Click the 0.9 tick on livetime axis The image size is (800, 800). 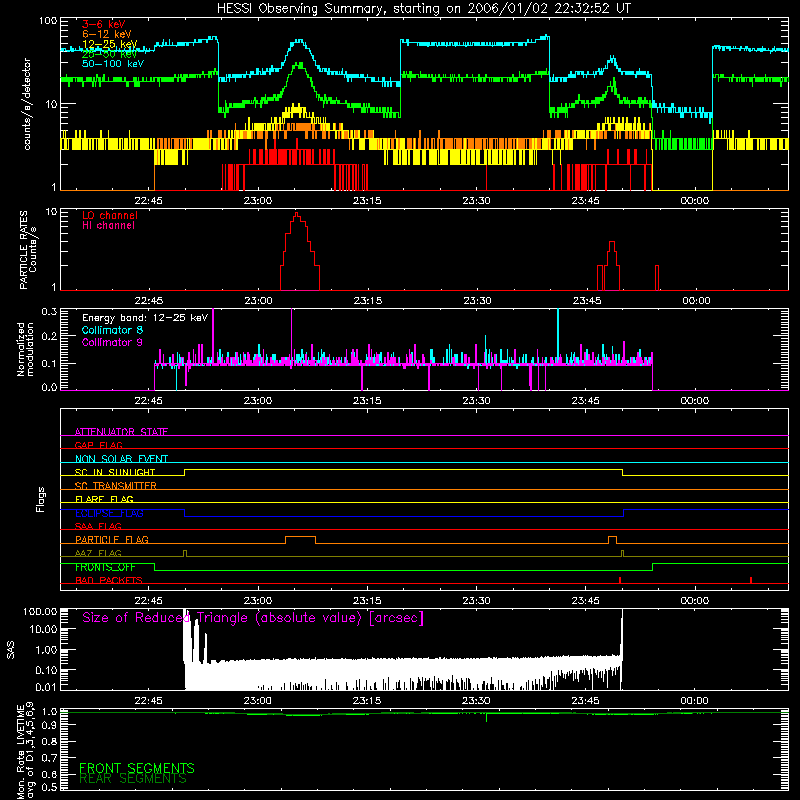click(49, 725)
